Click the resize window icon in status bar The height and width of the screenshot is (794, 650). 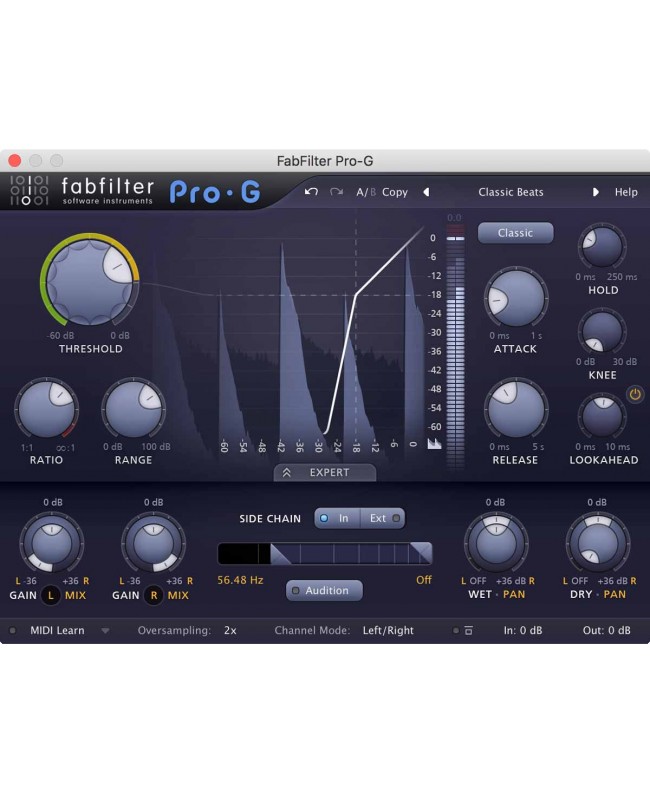[469, 631]
